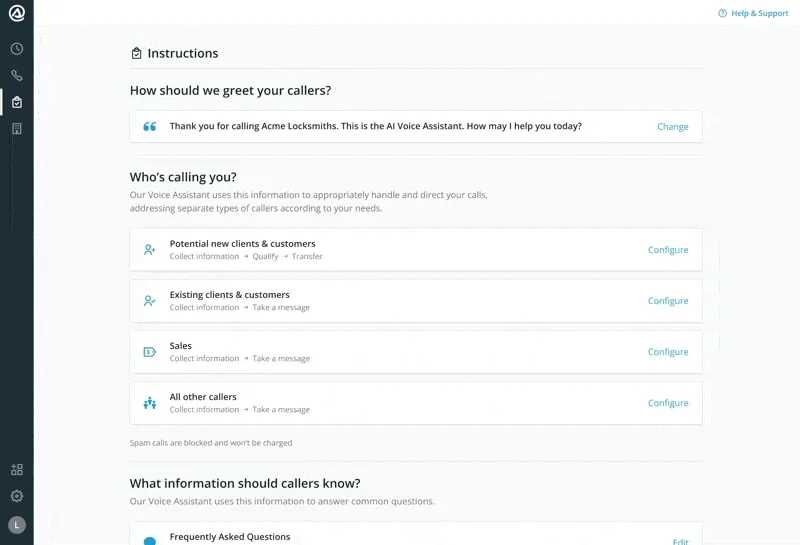
Task: Open the user avatar labeled L
Action: pos(17,525)
